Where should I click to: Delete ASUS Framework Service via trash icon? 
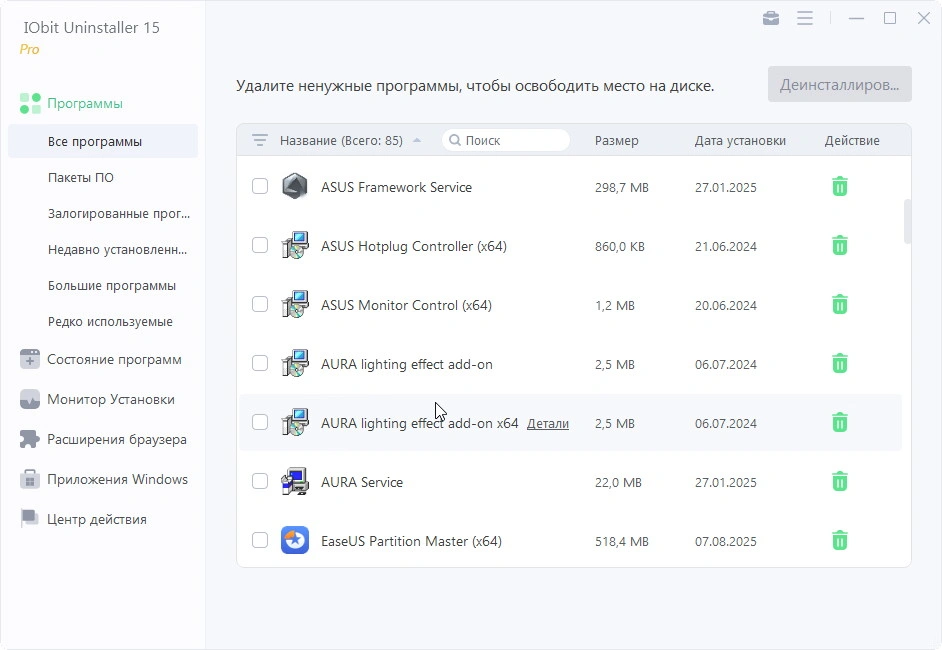[x=840, y=187]
